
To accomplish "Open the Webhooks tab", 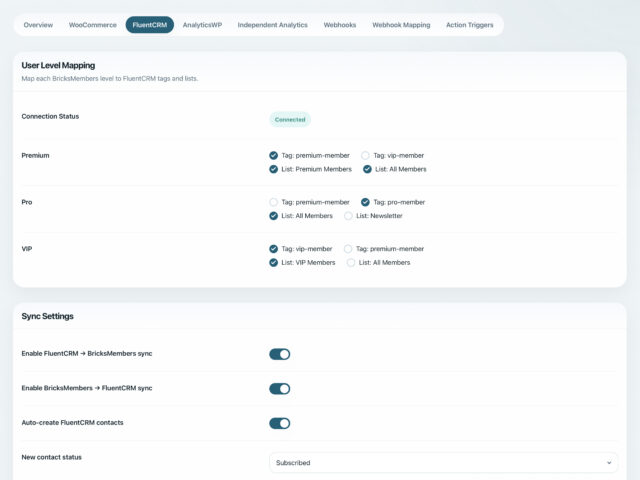I will [x=340, y=25].
